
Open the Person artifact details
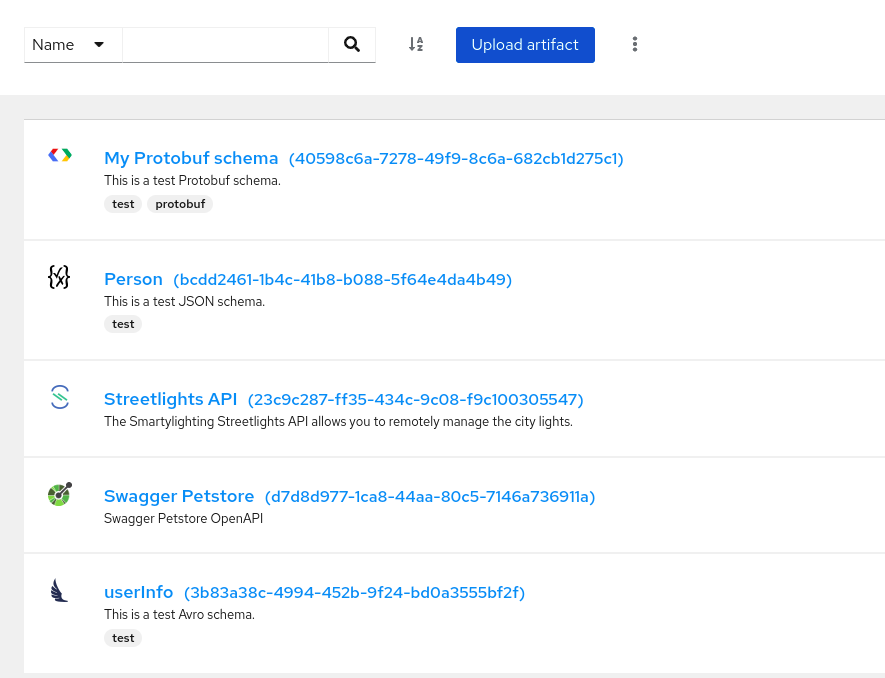coord(133,279)
